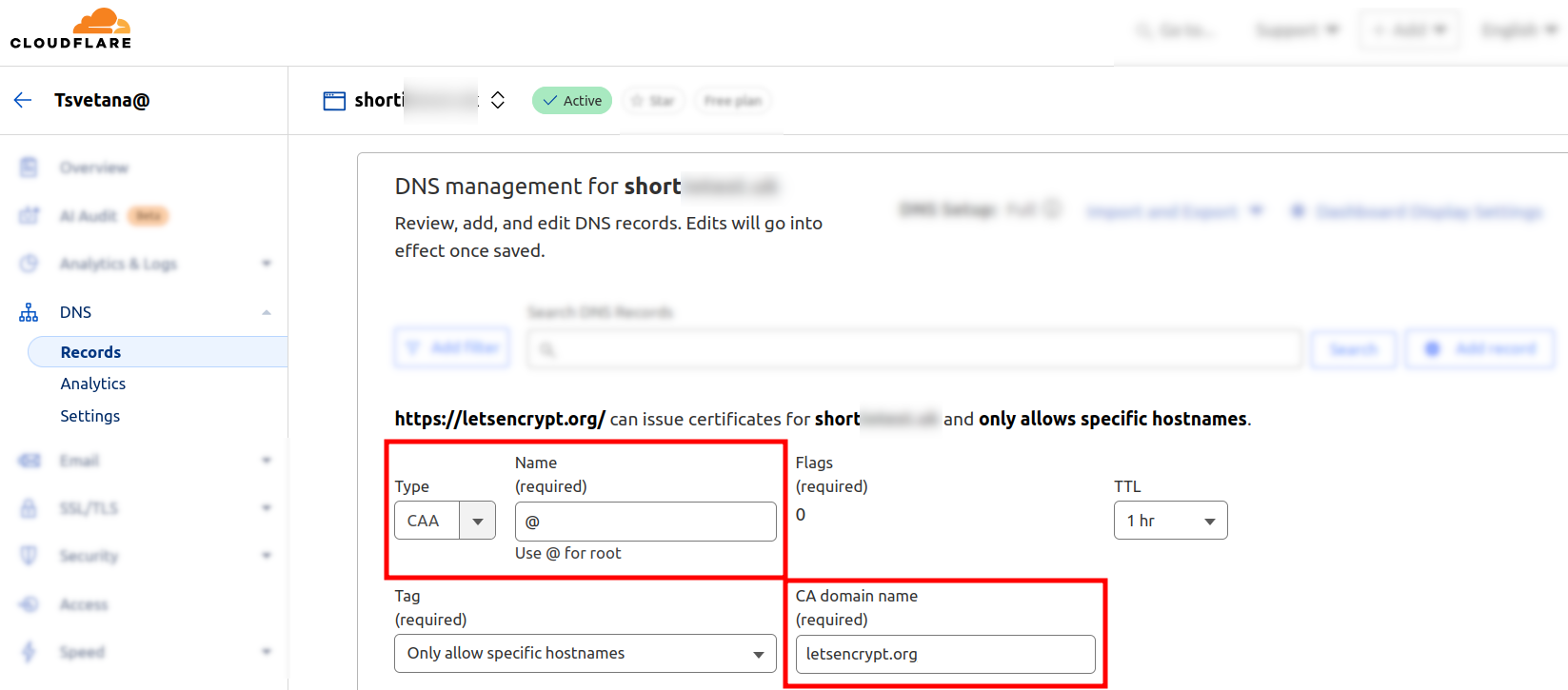
Task: Collapse the DNS sidebar section
Action: pos(267,312)
